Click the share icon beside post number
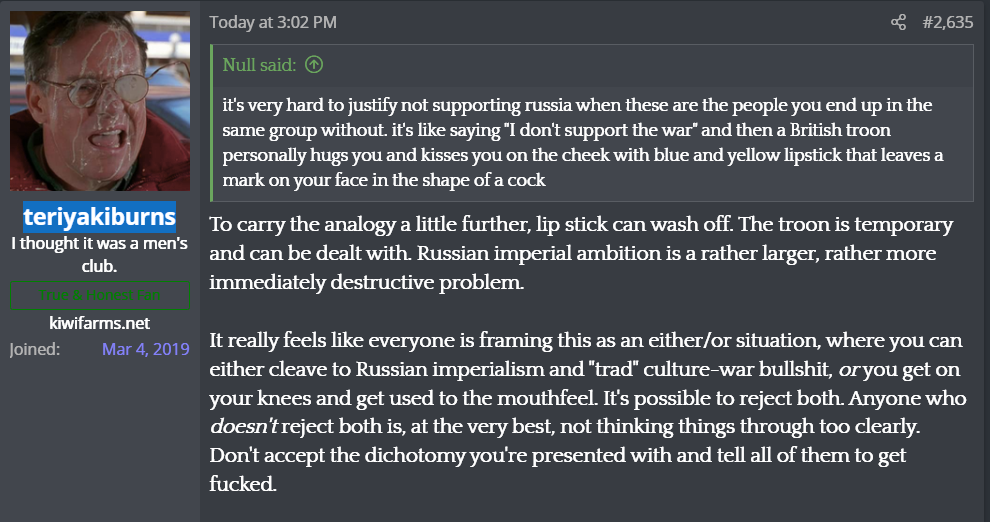The image size is (990, 522). tap(898, 22)
